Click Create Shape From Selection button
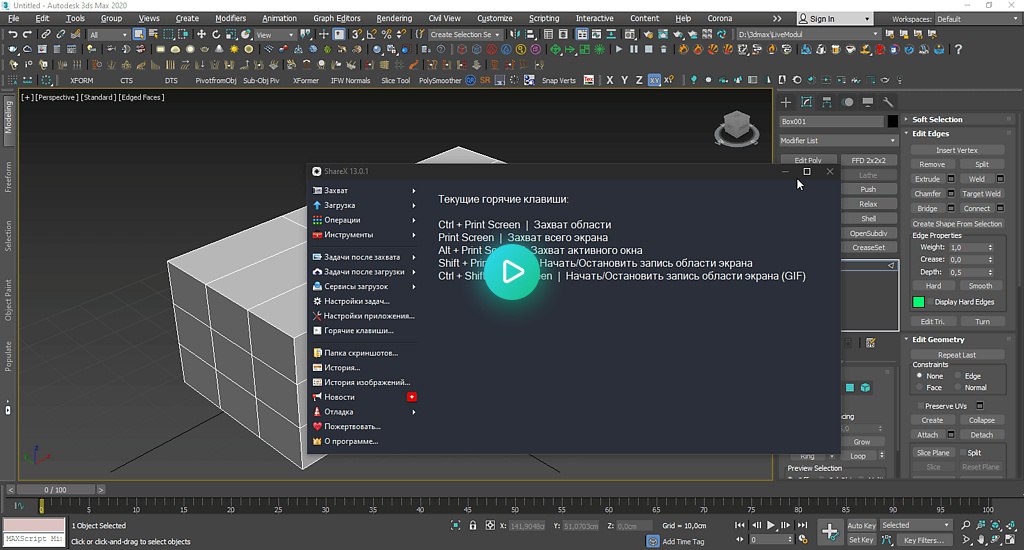This screenshot has width=1024, height=550. coord(957,223)
